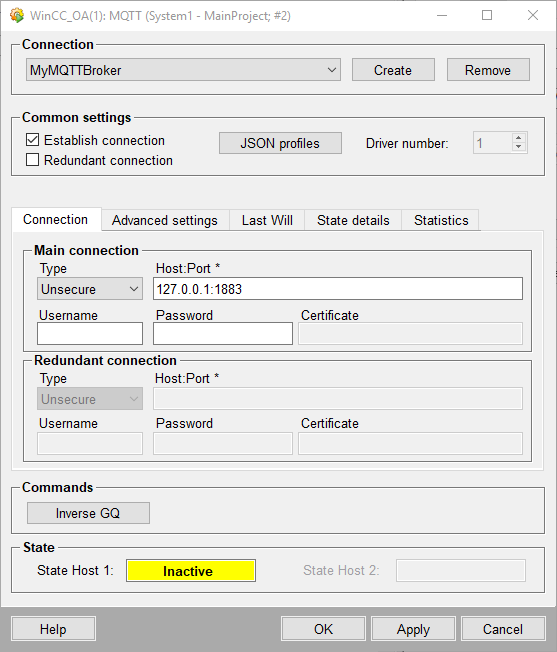Go to the Statistics tab
This screenshot has height=652, width=557.
coord(441,220)
